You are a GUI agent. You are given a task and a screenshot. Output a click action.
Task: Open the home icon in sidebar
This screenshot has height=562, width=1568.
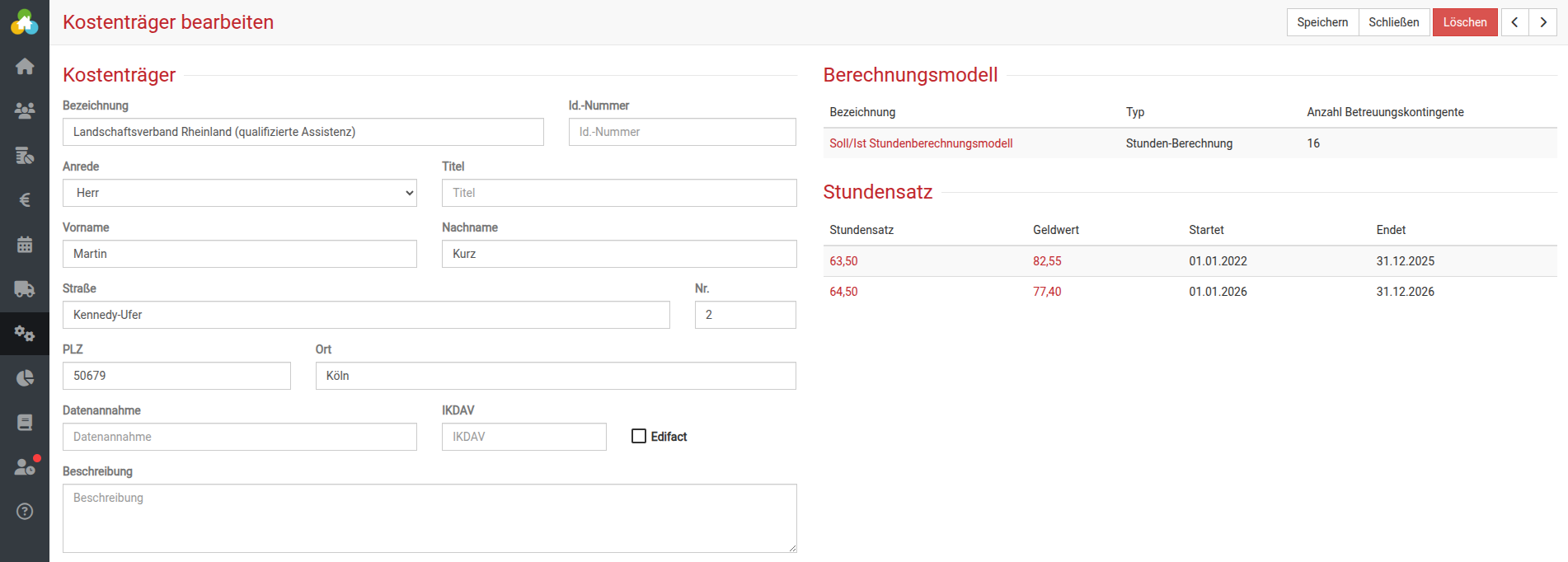click(x=25, y=66)
